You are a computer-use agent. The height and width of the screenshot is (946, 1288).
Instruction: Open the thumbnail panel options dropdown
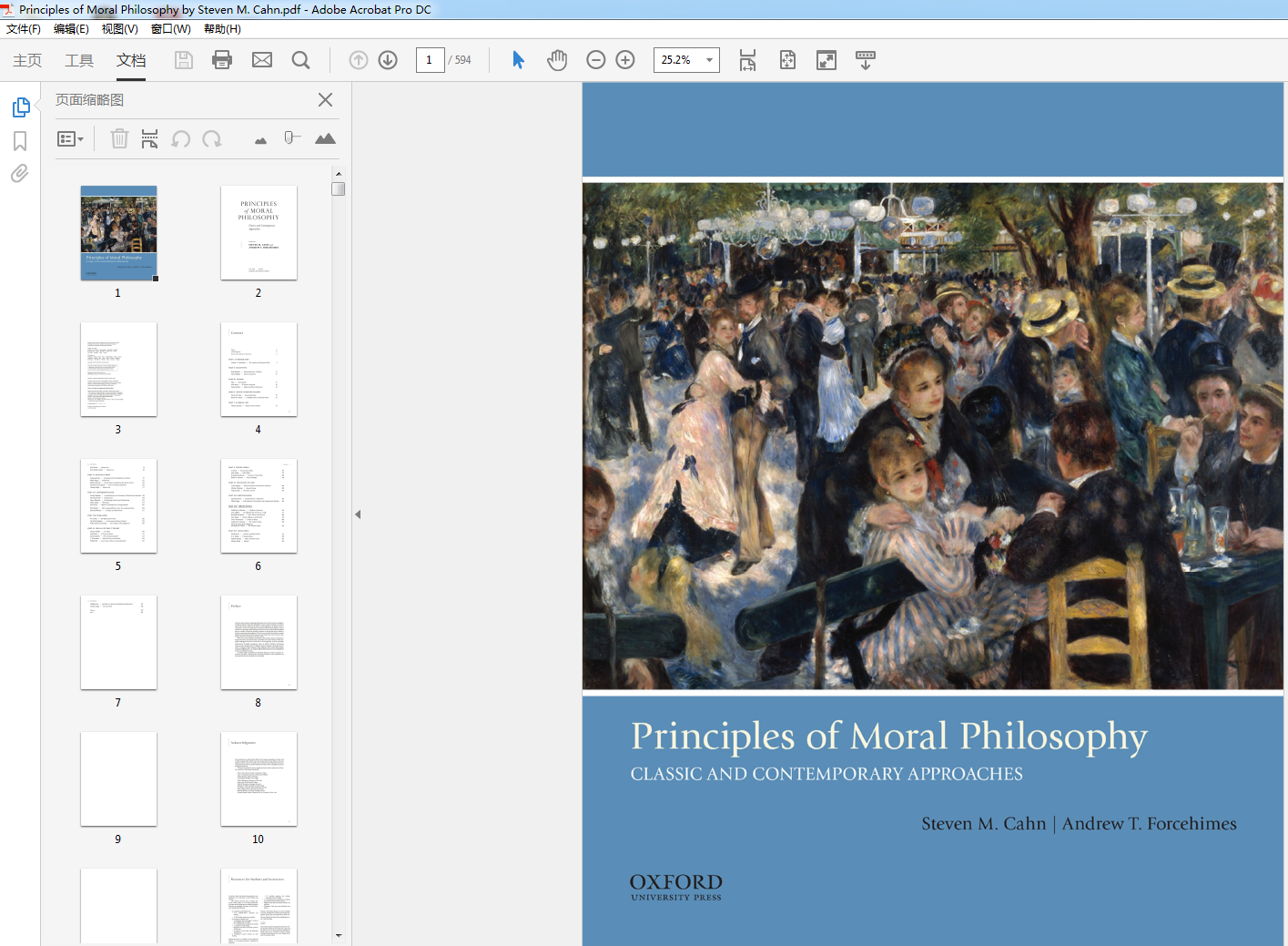(x=70, y=139)
